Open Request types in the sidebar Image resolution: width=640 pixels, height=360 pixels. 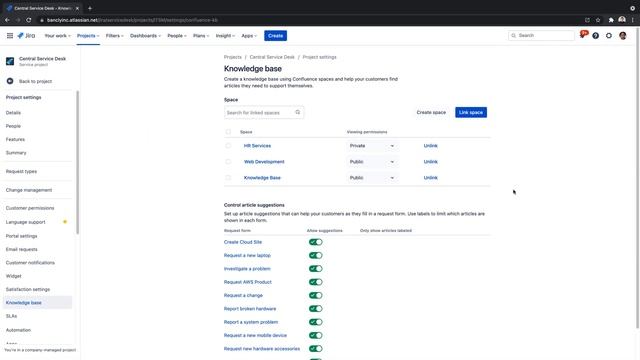[x=21, y=171]
